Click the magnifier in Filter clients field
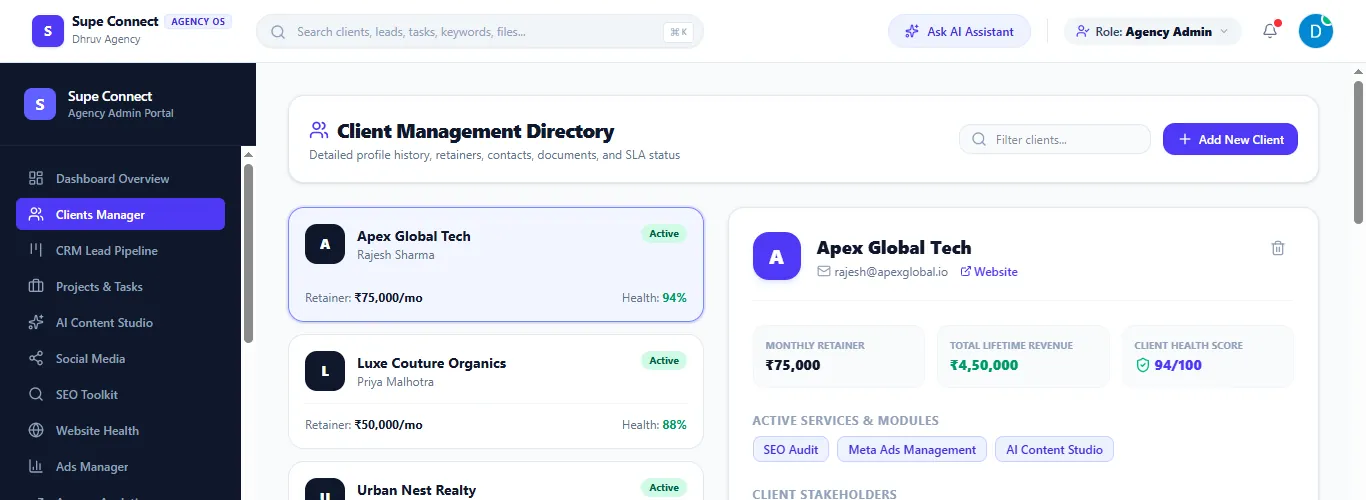The image size is (1366, 500). point(979,140)
